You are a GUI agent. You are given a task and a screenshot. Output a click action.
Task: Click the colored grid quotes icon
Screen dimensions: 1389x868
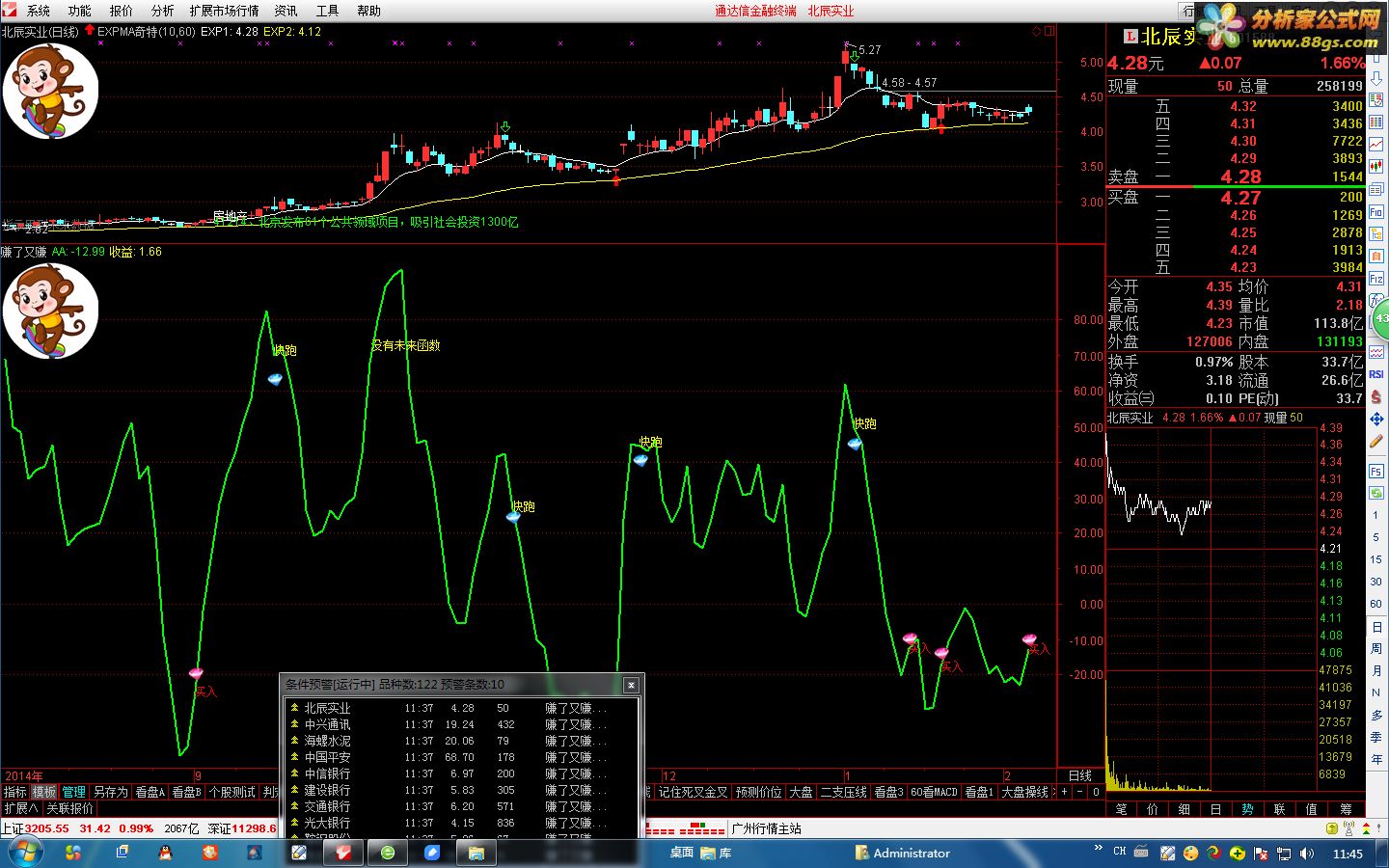[x=1376, y=121]
